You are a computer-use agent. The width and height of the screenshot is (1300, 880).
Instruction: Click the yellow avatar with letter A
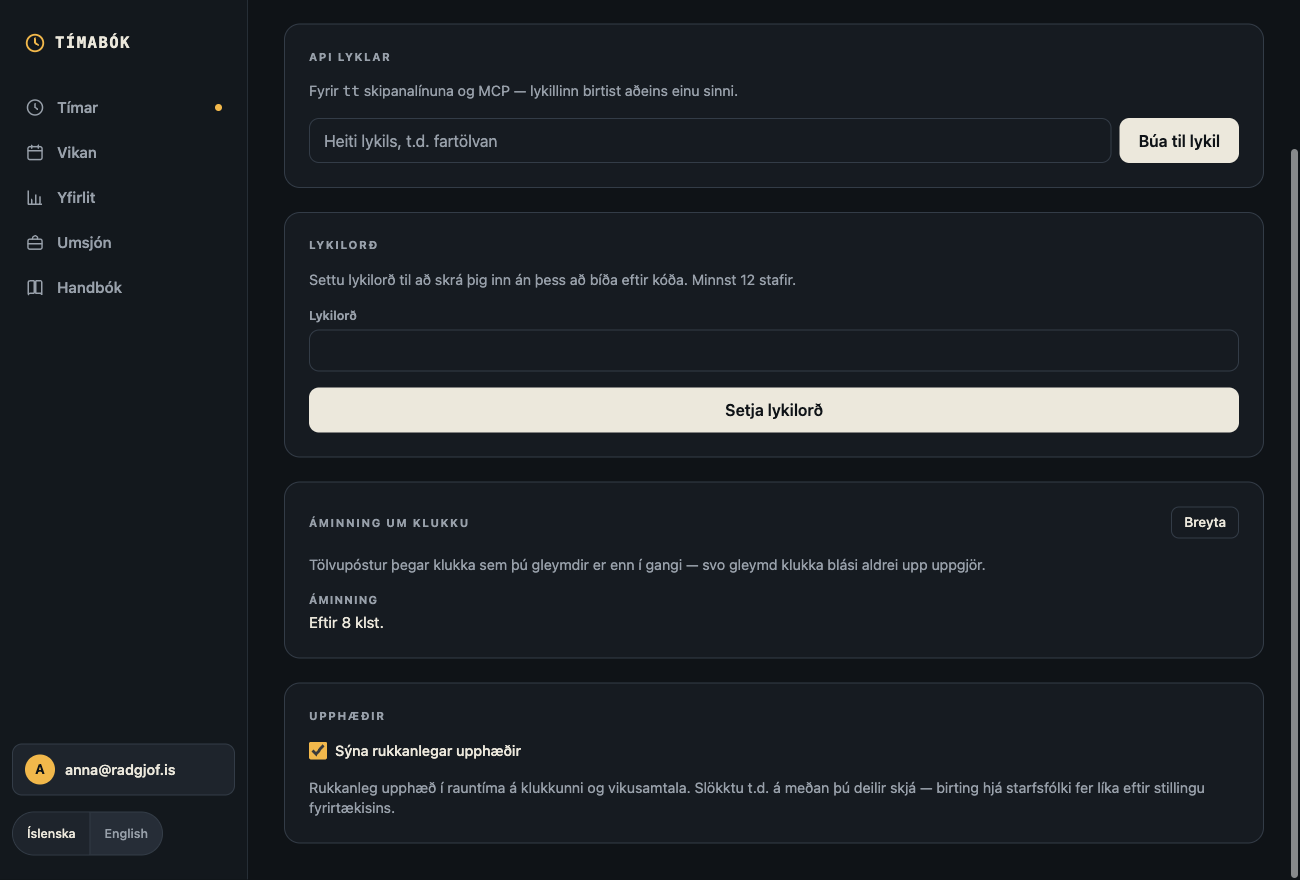40,769
